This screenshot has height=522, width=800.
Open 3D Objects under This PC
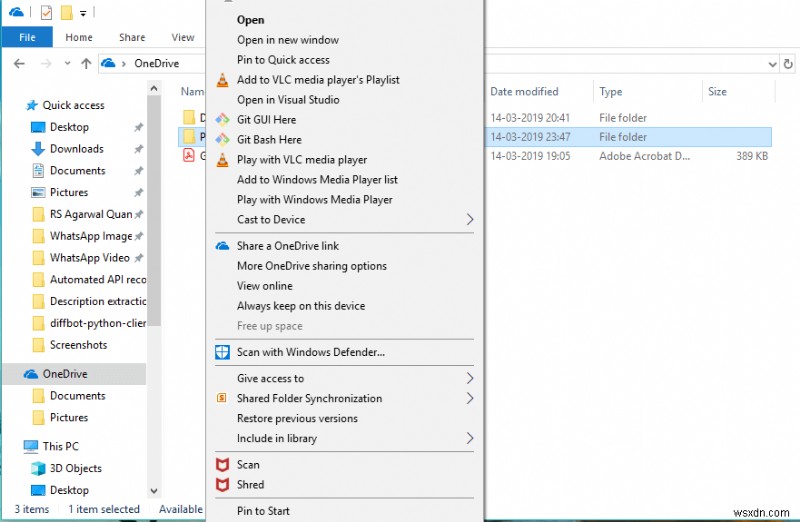click(76, 468)
